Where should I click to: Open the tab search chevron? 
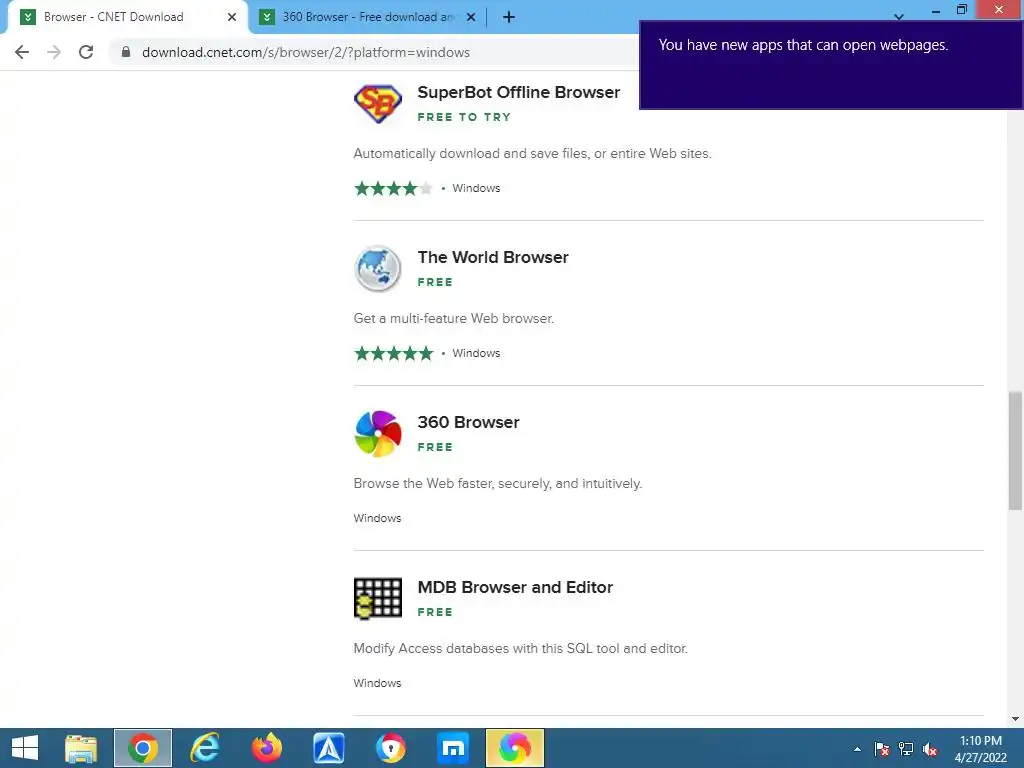tap(899, 17)
